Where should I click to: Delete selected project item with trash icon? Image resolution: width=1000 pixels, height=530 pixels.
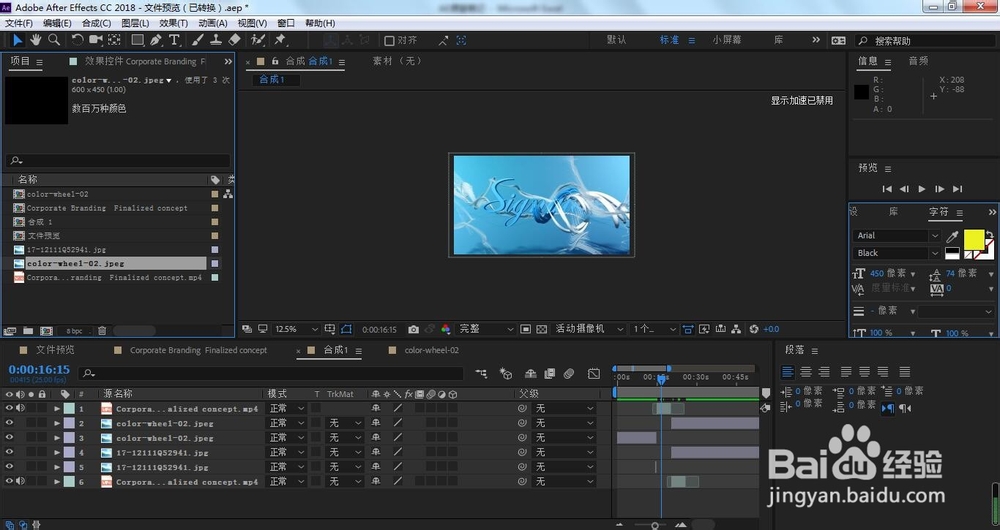click(101, 331)
